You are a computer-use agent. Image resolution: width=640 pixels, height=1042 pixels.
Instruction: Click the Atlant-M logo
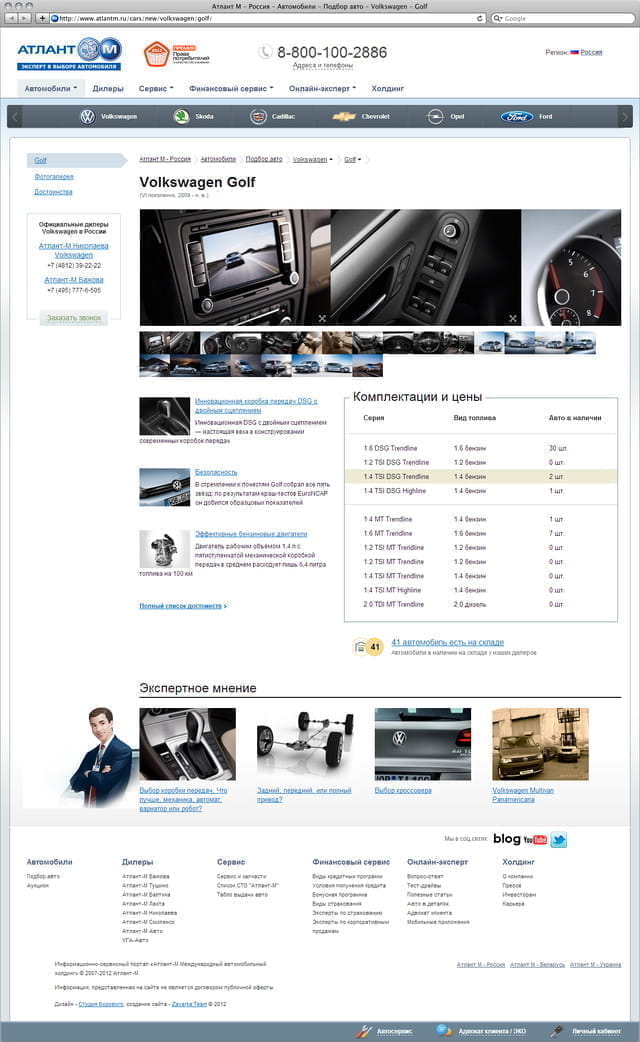click(x=69, y=54)
